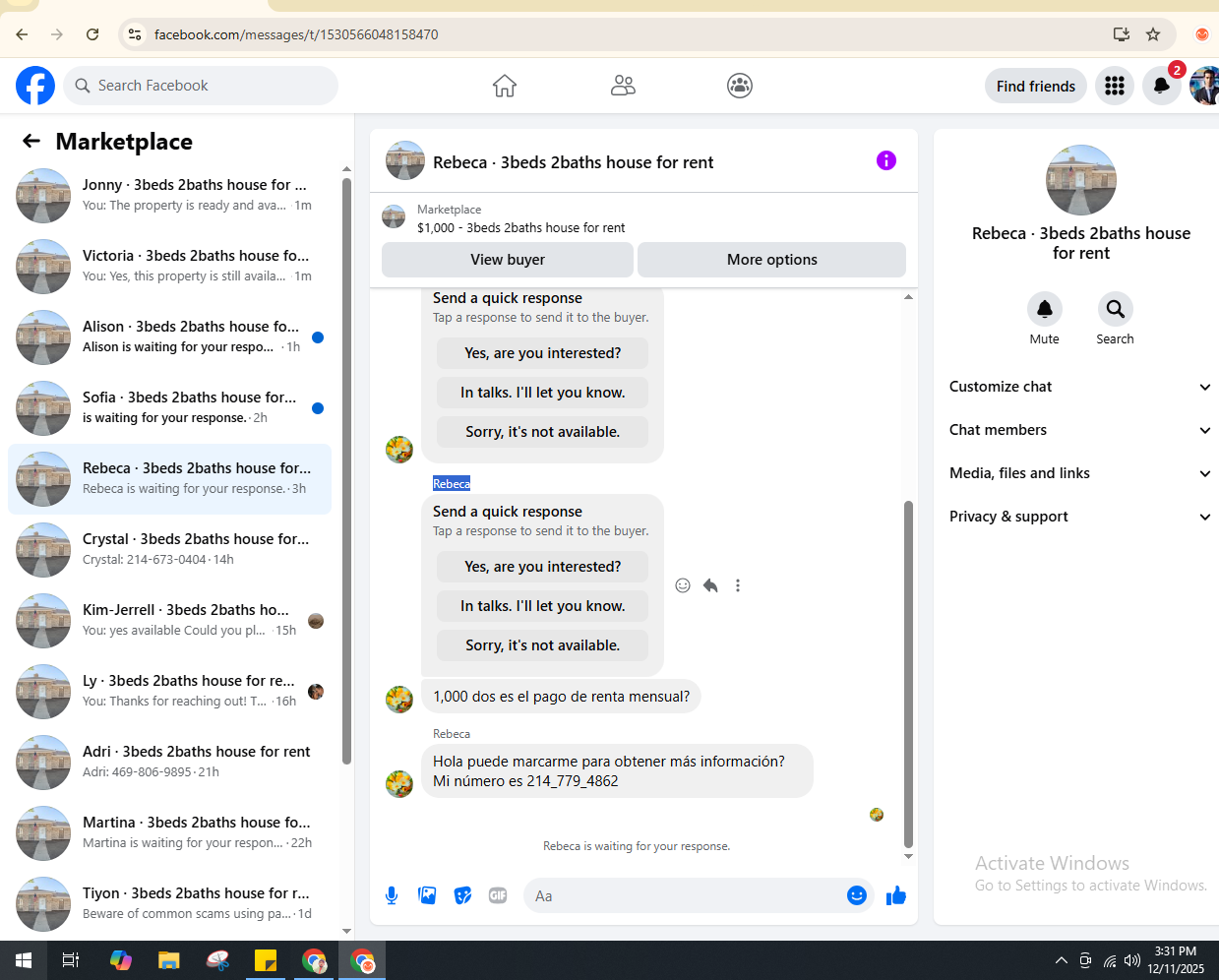Open File Explorer on the taskbar

pyautogui.click(x=169, y=960)
